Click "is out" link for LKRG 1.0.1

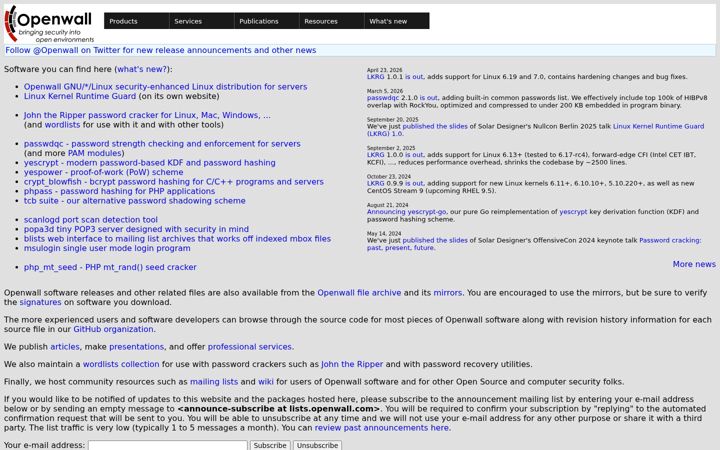tap(414, 77)
